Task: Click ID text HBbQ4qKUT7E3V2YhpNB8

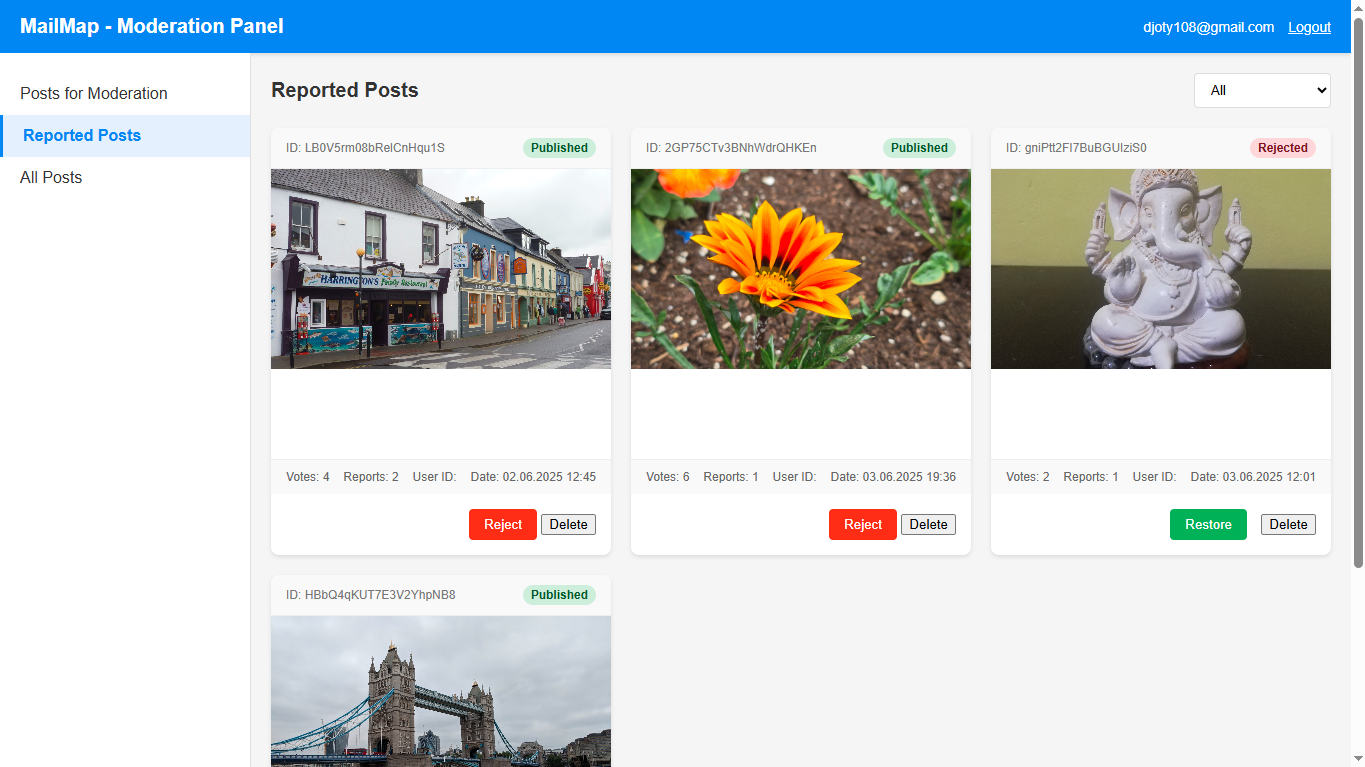Action: point(370,595)
